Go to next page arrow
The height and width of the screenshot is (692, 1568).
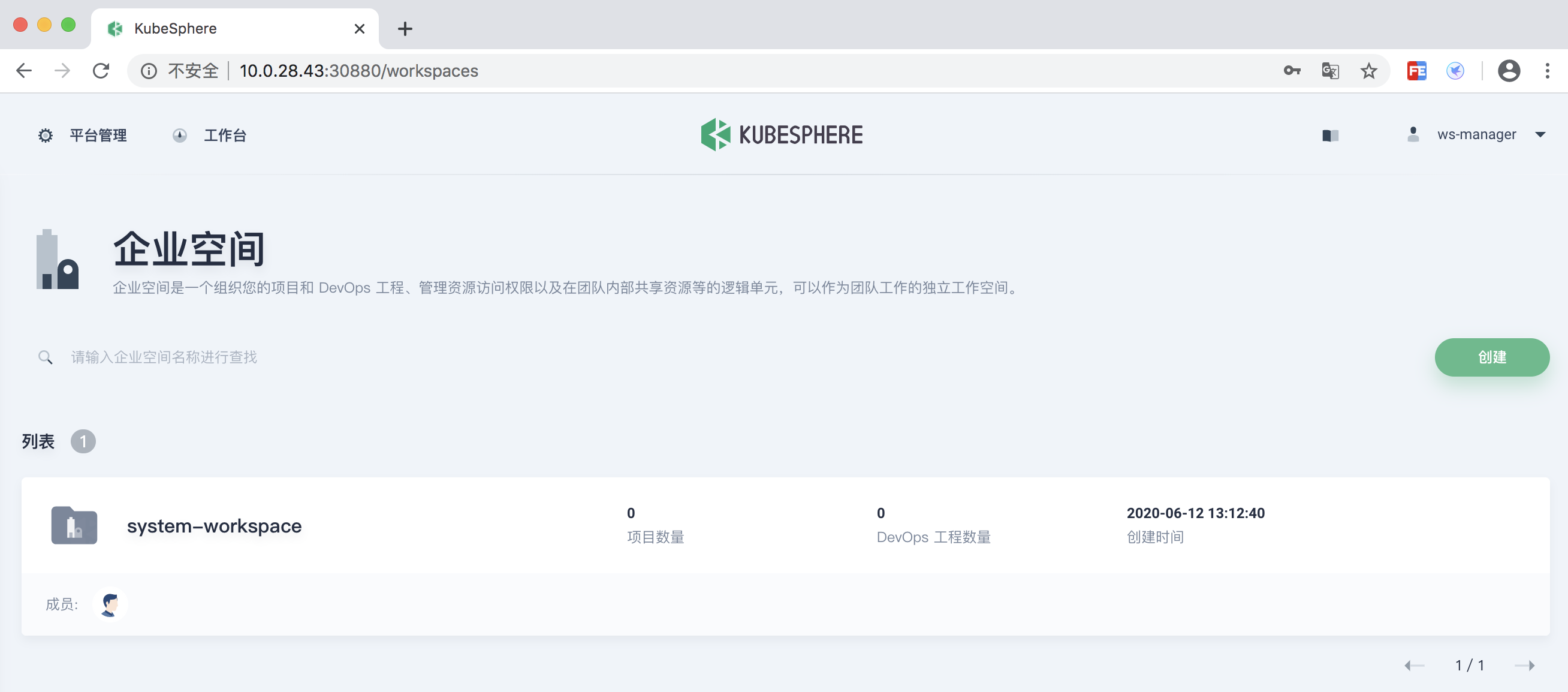click(1524, 665)
